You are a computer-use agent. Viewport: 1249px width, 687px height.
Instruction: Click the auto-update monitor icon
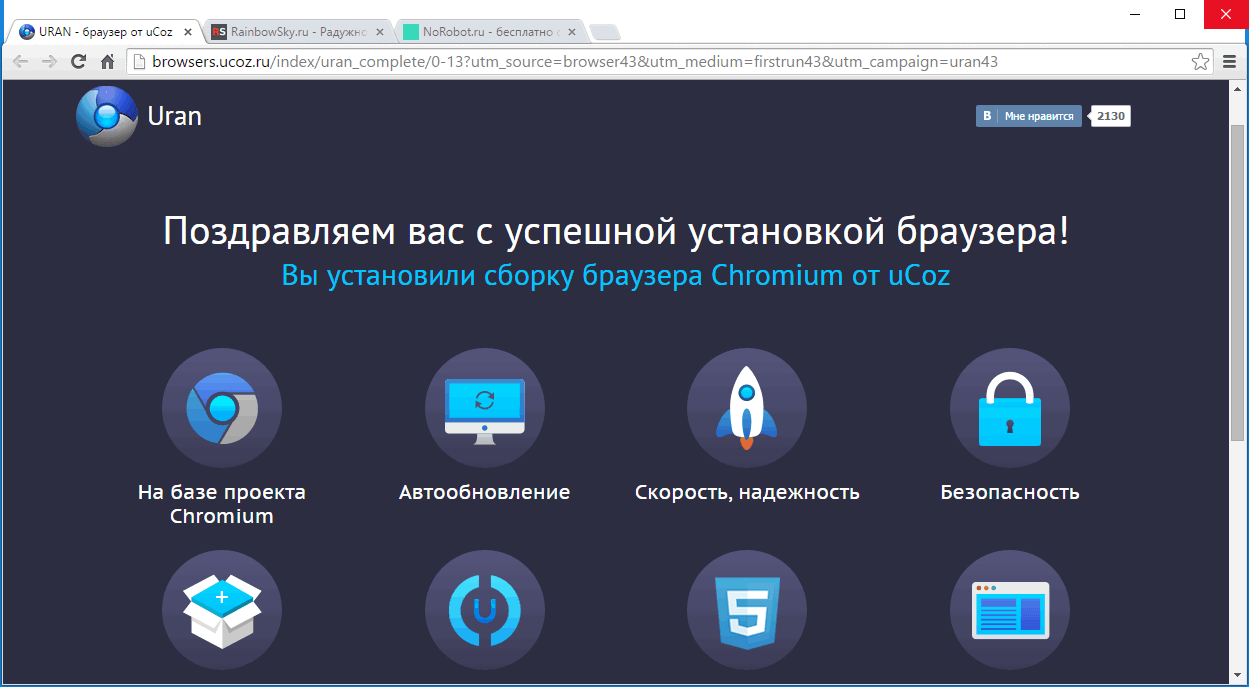point(485,408)
